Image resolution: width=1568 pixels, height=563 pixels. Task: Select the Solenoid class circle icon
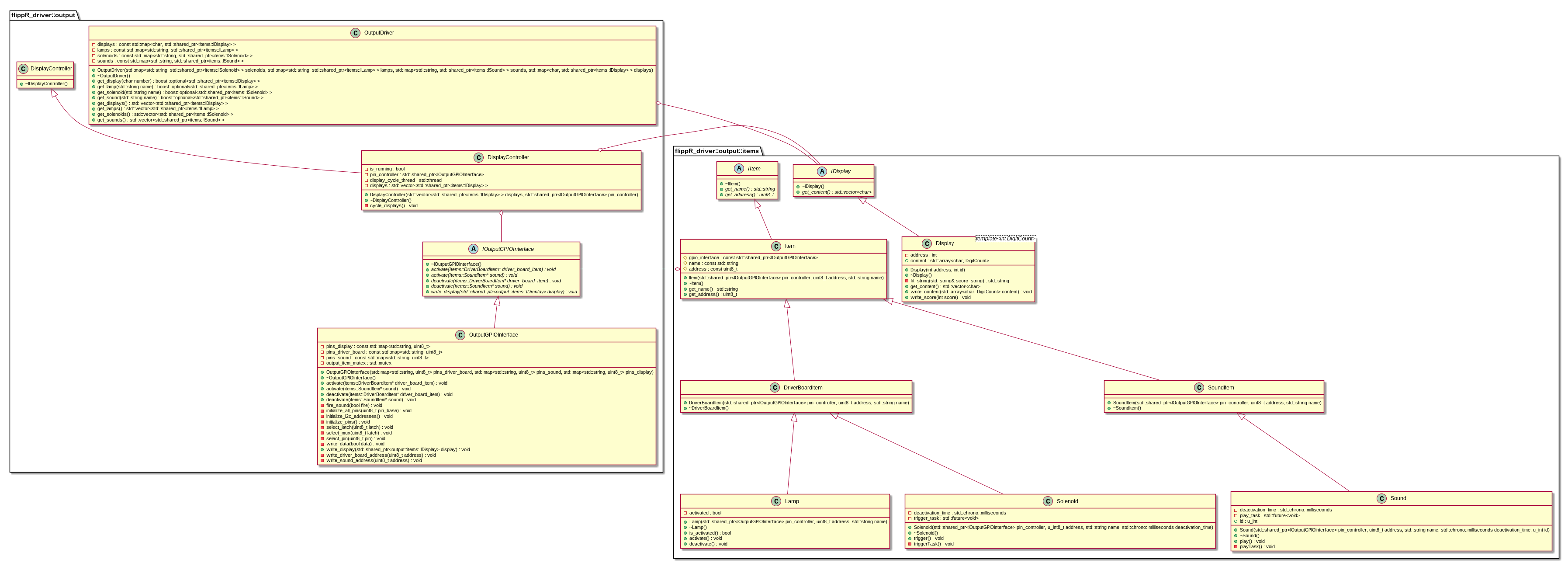pyautogui.click(x=1048, y=501)
